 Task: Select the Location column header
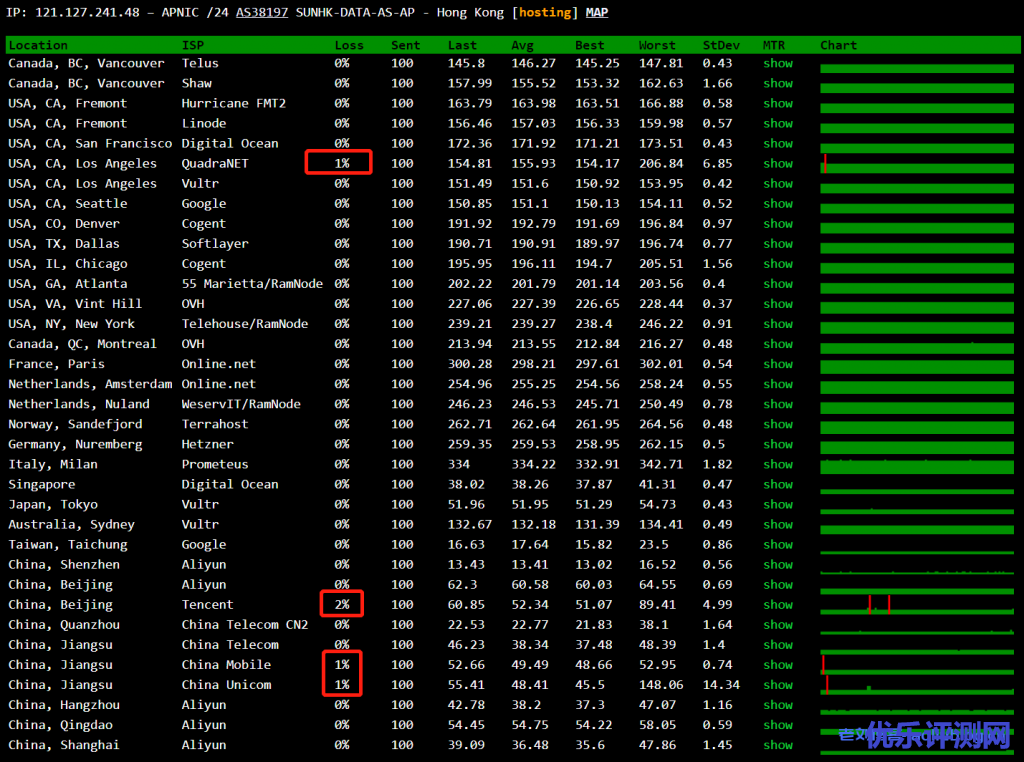[38, 45]
